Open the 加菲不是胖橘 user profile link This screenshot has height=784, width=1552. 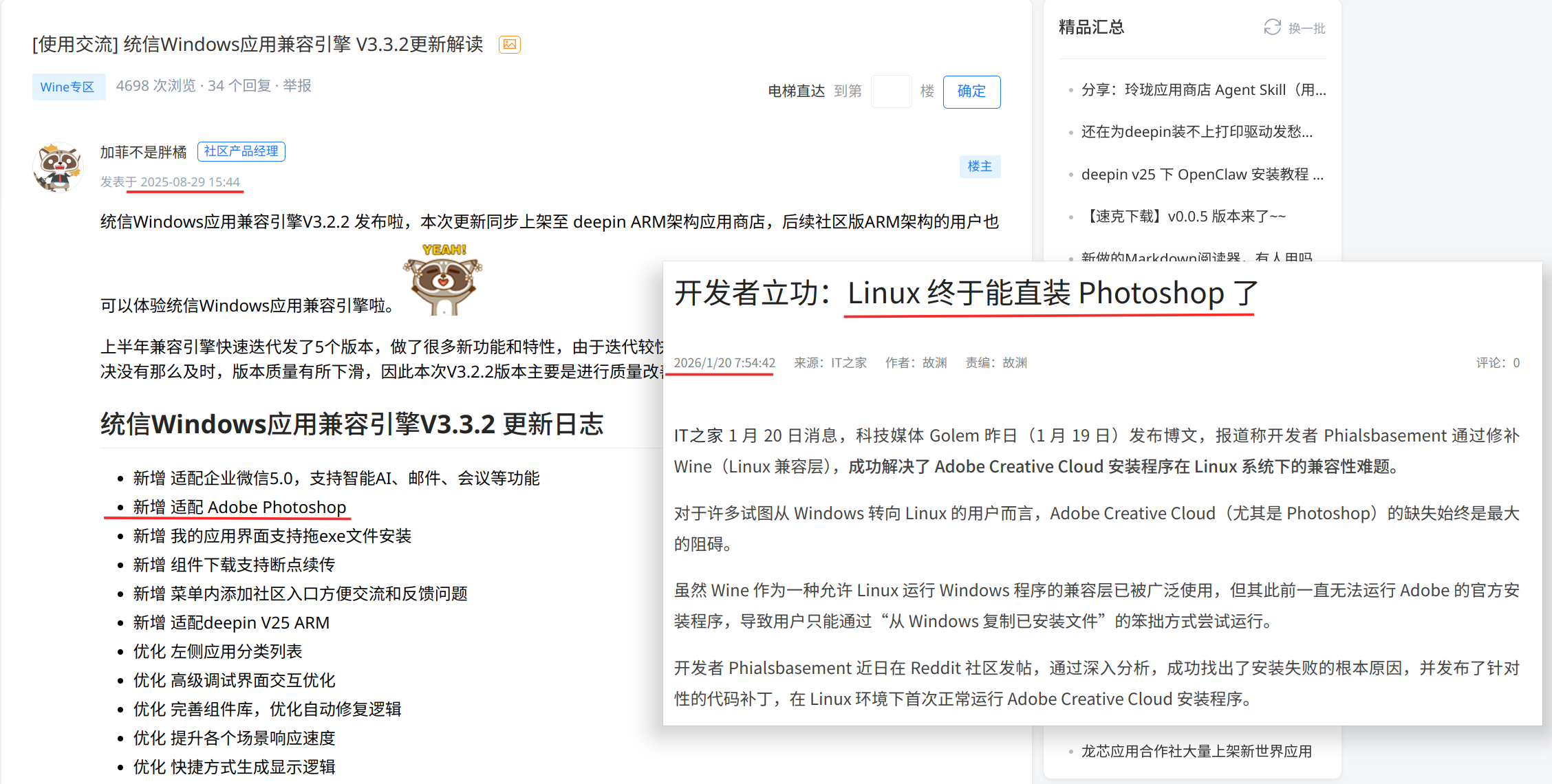click(x=143, y=152)
